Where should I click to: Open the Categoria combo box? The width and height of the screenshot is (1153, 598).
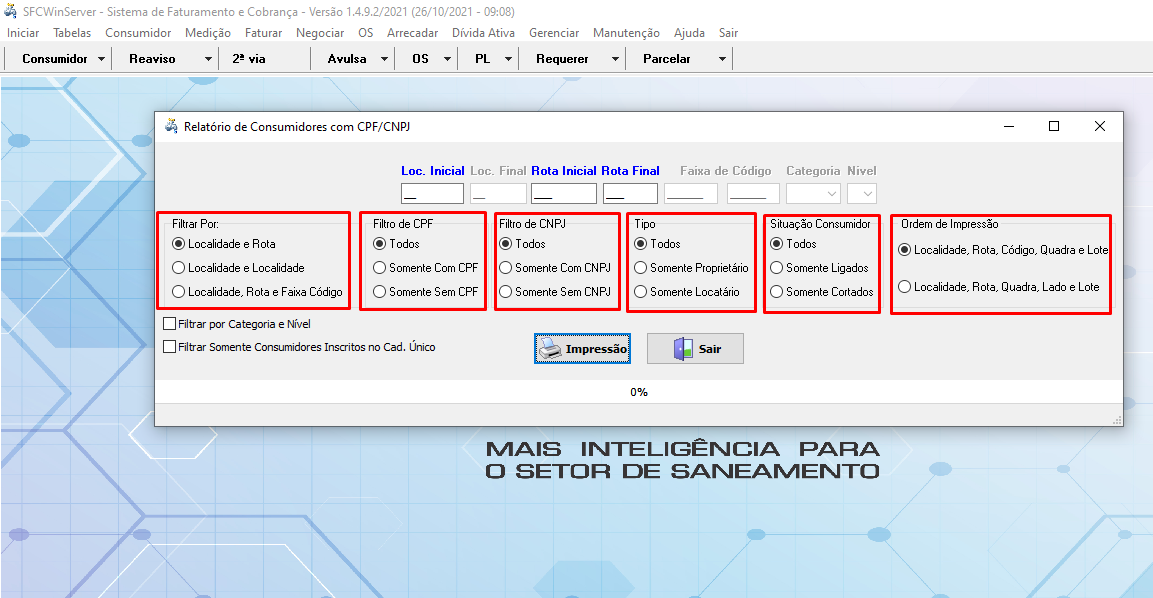pos(813,194)
